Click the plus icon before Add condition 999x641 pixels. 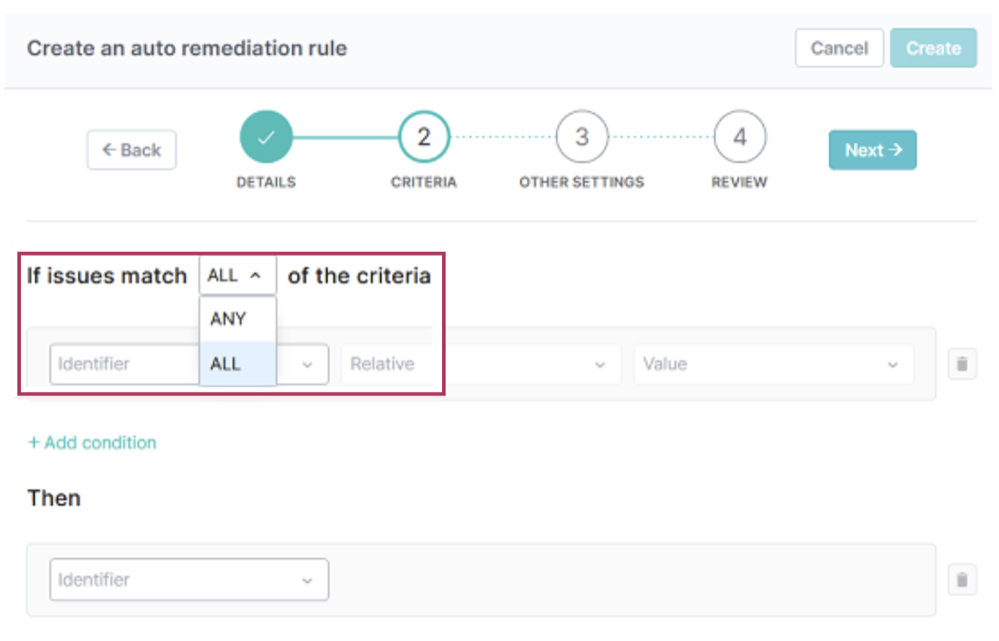(x=36, y=442)
